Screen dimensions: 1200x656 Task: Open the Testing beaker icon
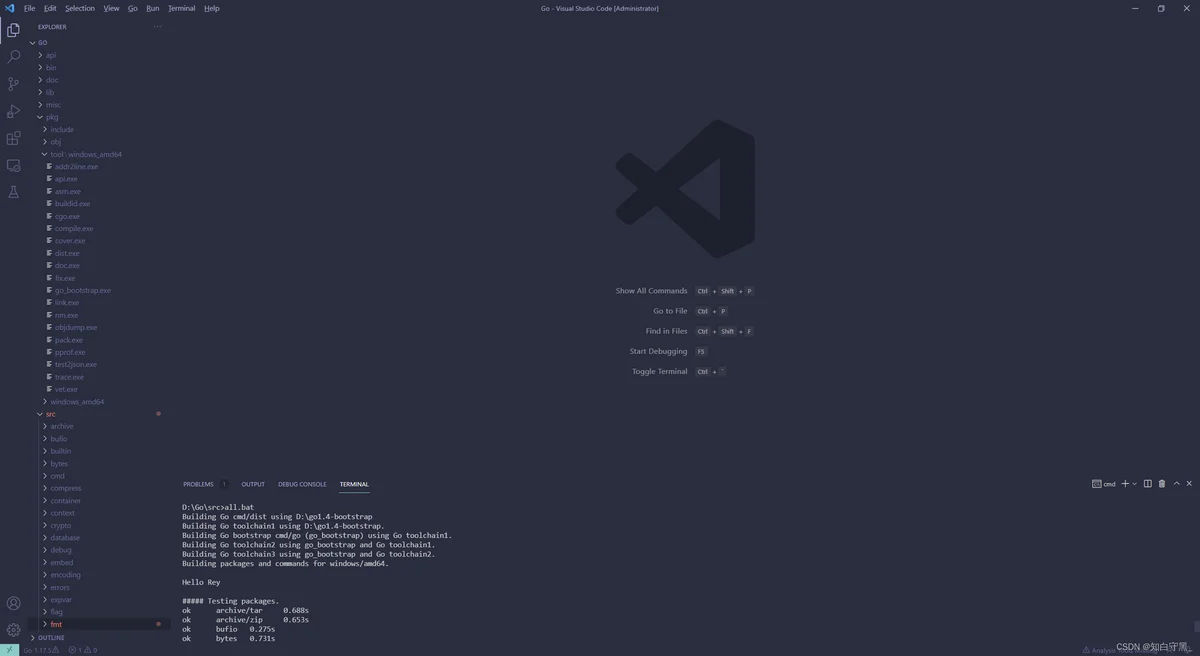pos(13,192)
